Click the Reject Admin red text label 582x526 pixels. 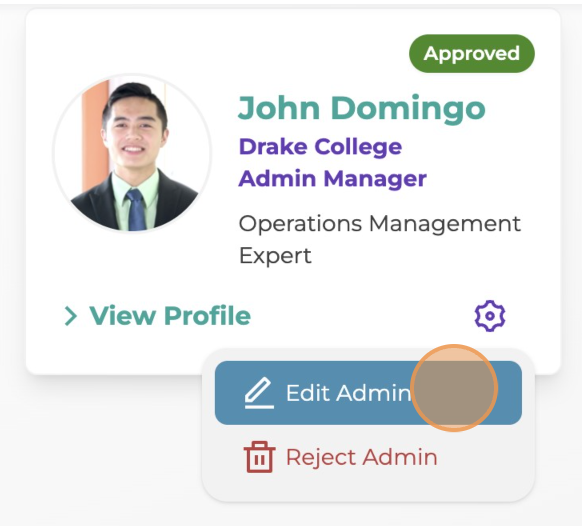click(362, 457)
